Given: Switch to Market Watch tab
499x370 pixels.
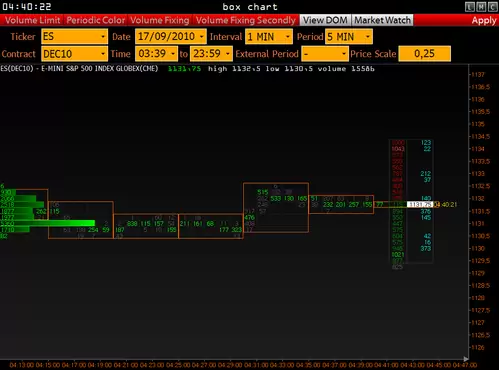Looking at the screenshot, I should point(382,20).
